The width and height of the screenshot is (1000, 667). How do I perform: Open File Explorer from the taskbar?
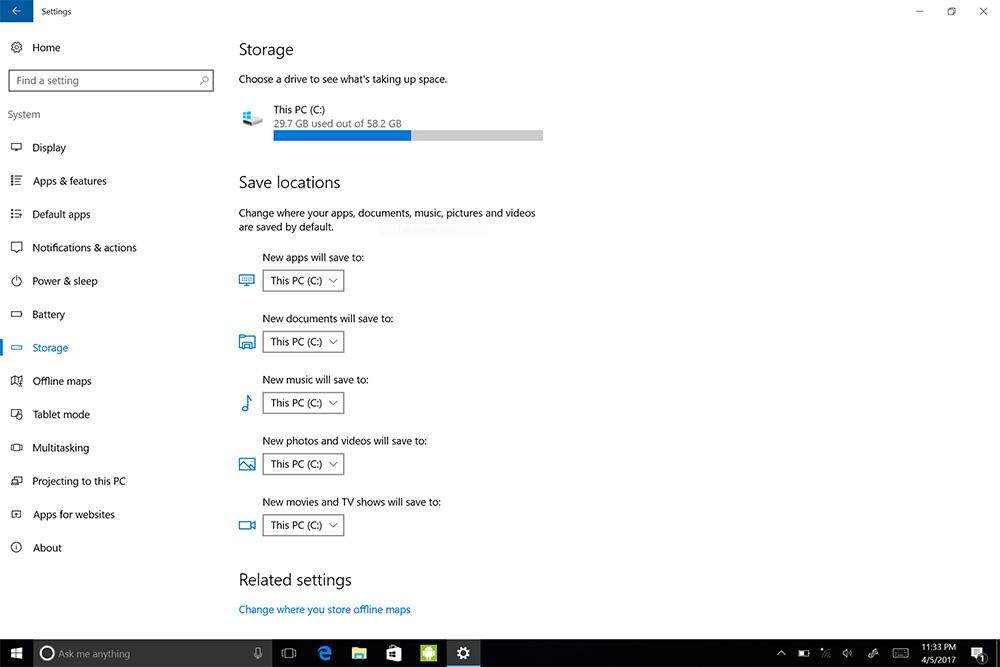(x=359, y=653)
